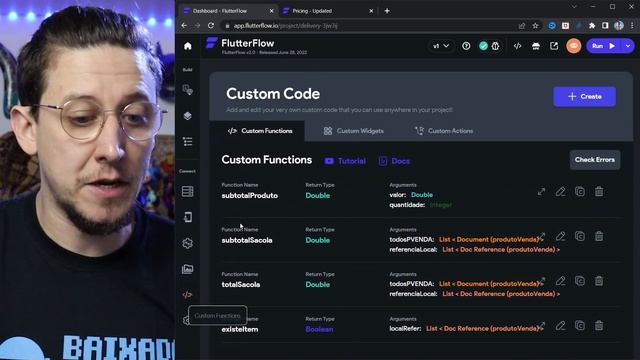Open the API calls phone icon
The height and width of the screenshot is (360, 640).
coord(188,217)
